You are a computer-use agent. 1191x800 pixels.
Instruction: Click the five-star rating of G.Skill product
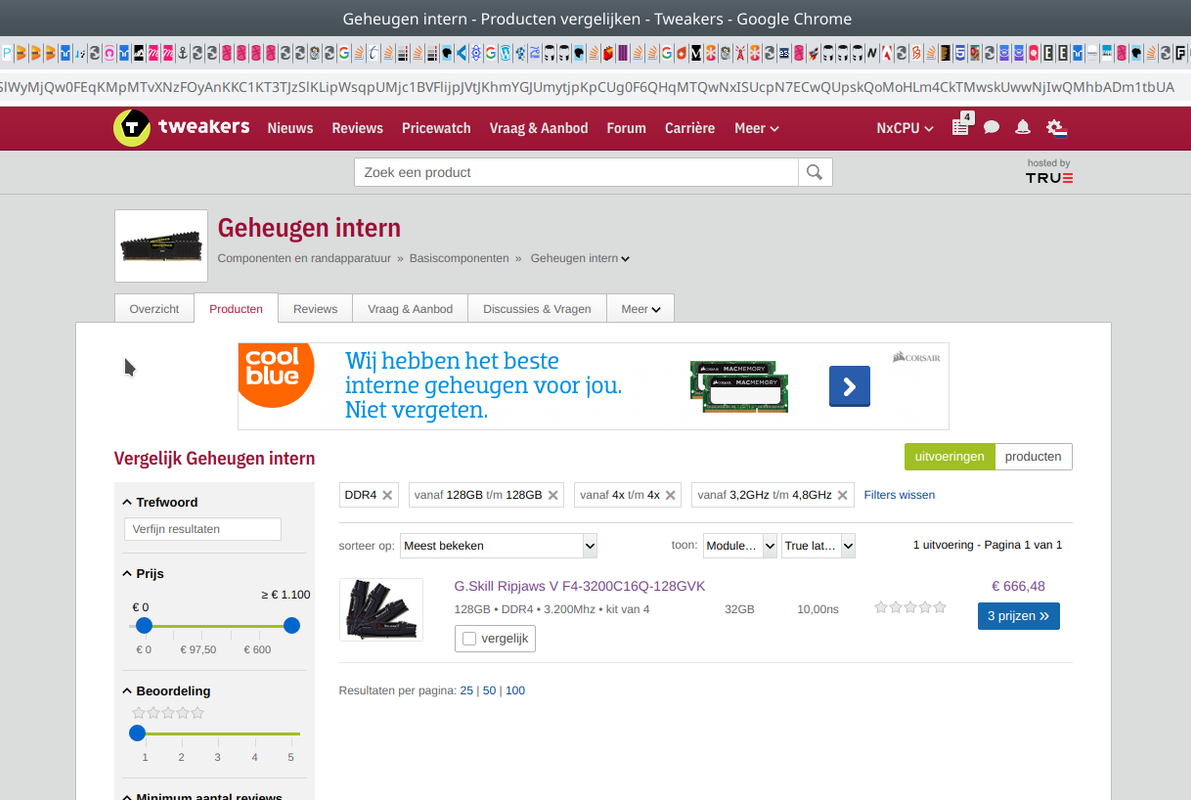[x=910, y=607]
